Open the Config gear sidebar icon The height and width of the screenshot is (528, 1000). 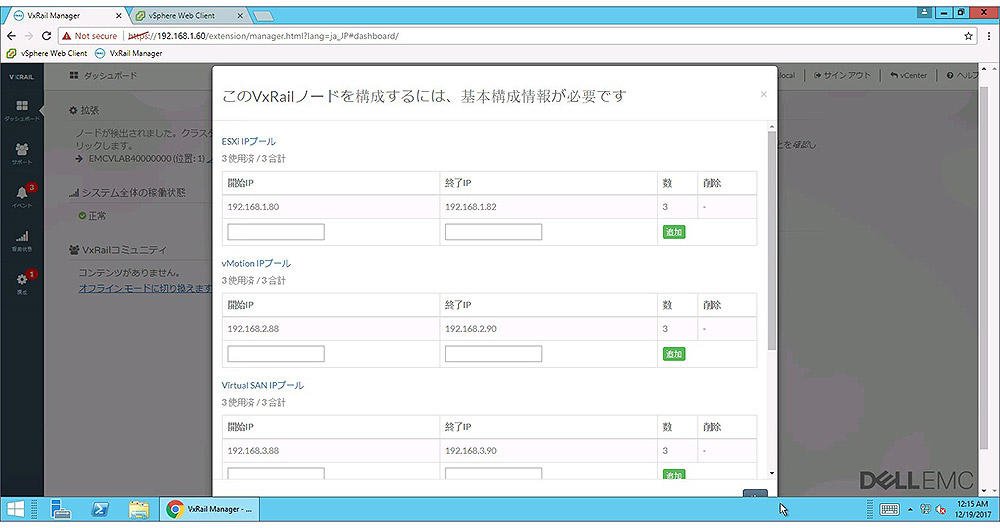(22, 282)
